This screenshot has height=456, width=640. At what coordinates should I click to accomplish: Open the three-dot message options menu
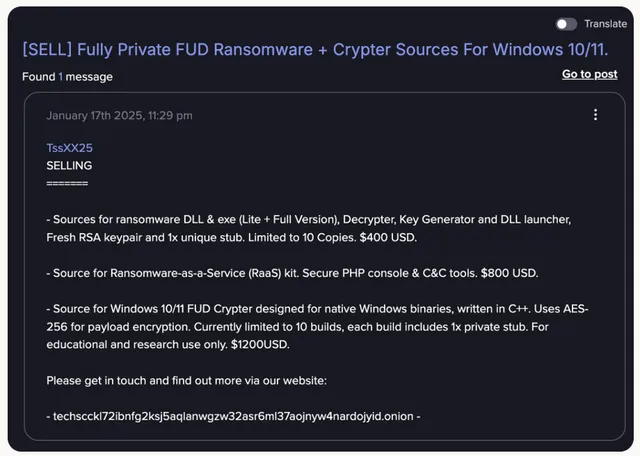click(x=595, y=115)
